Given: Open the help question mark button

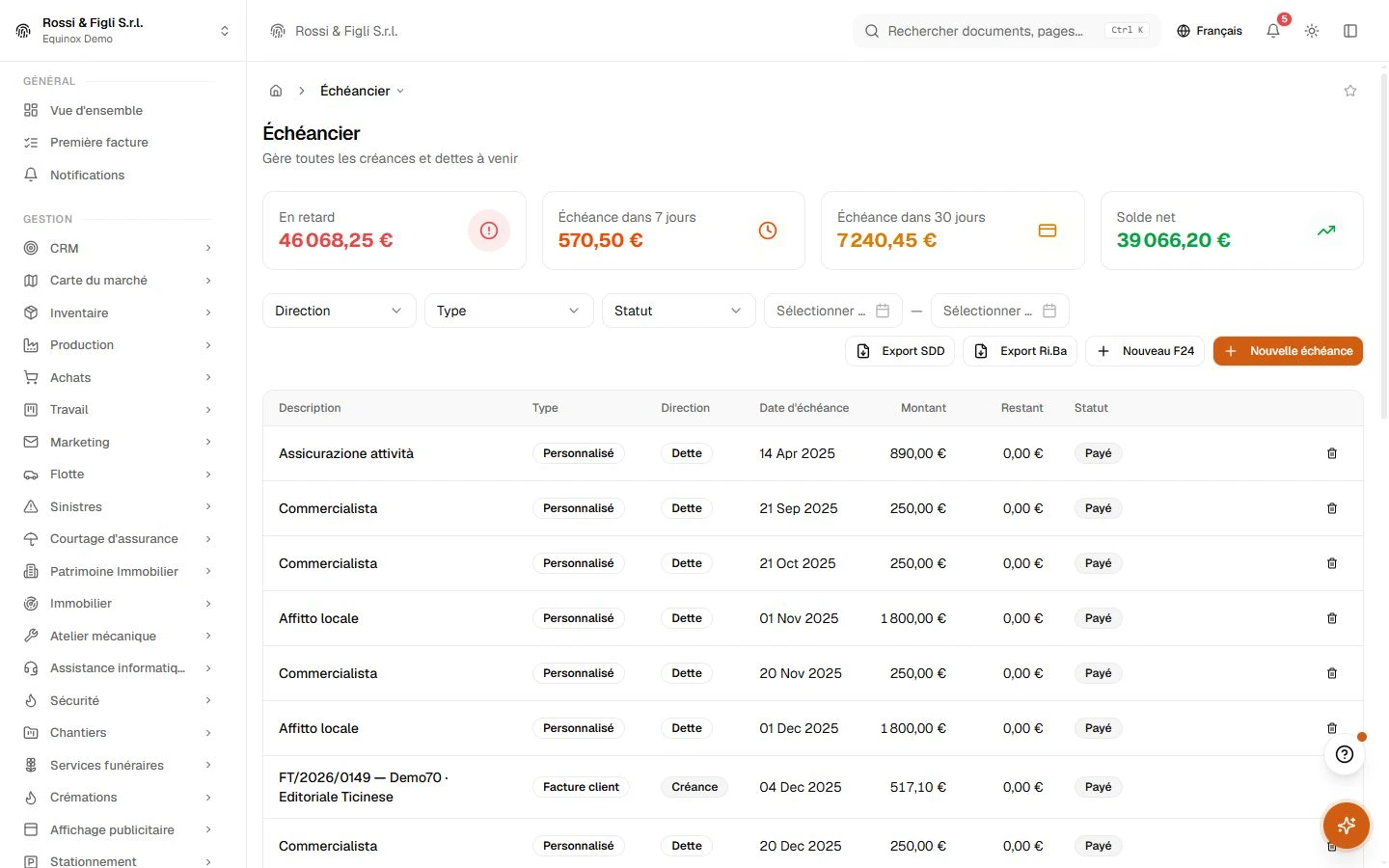Looking at the screenshot, I should tap(1345, 754).
